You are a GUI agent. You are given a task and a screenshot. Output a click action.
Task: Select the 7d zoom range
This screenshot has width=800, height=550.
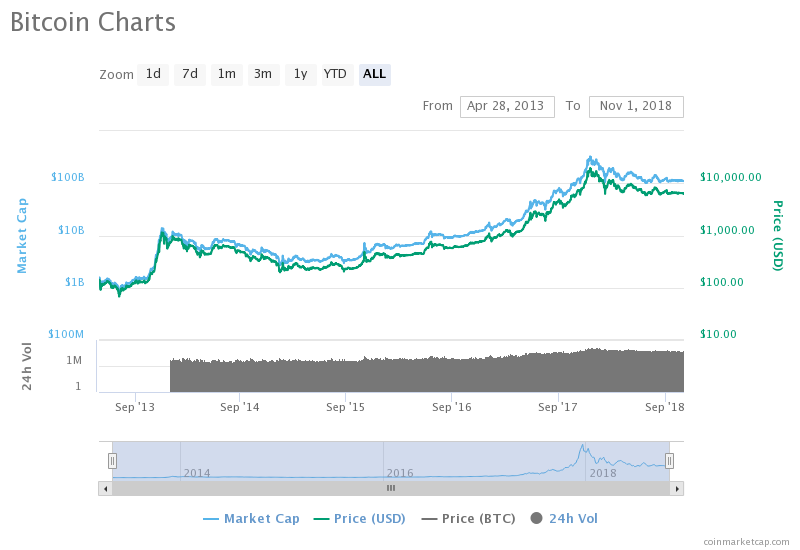click(190, 74)
